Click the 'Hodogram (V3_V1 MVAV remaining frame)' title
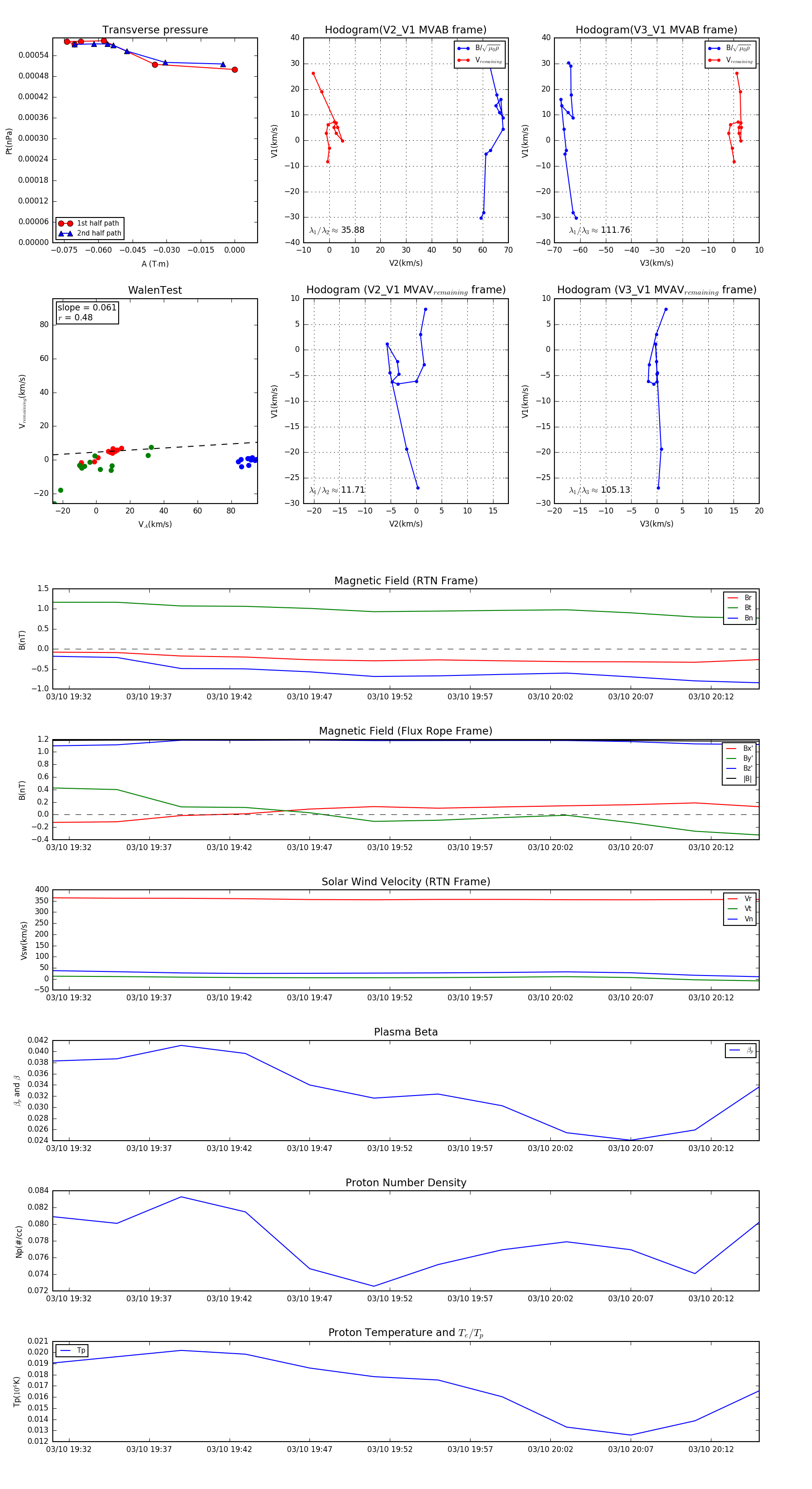This screenshot has width=812, height=1489. pyautogui.click(x=656, y=290)
